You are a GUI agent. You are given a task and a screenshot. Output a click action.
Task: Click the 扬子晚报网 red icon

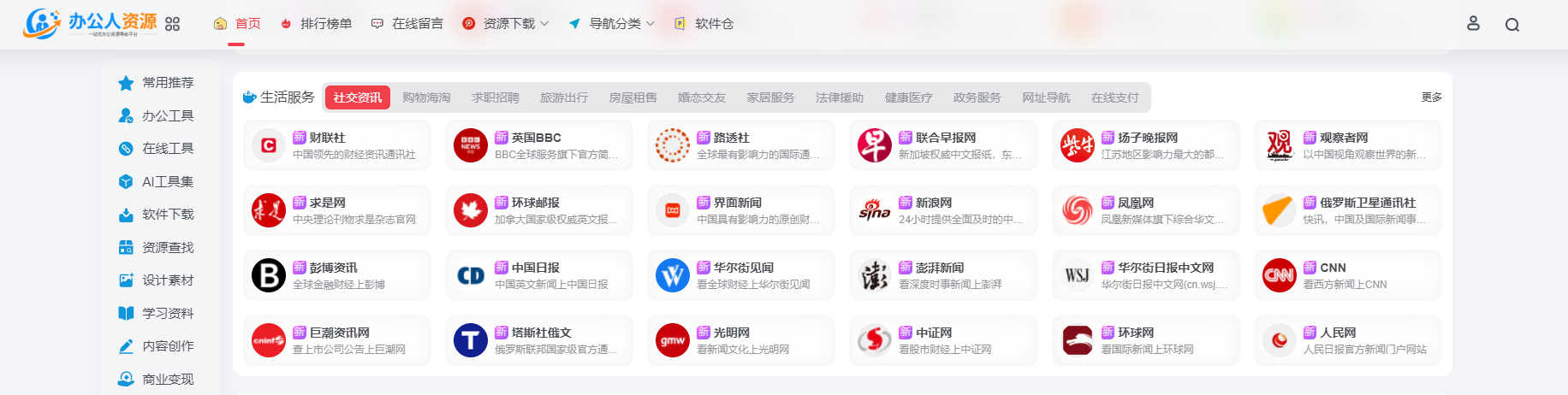(x=1078, y=145)
